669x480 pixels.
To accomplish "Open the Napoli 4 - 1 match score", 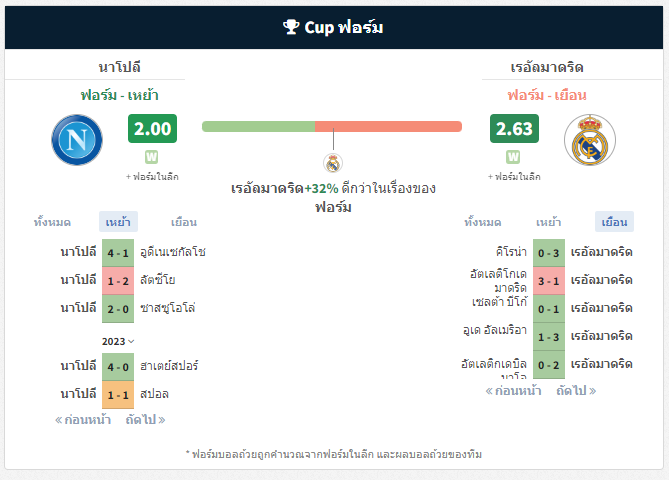I will (118, 253).
